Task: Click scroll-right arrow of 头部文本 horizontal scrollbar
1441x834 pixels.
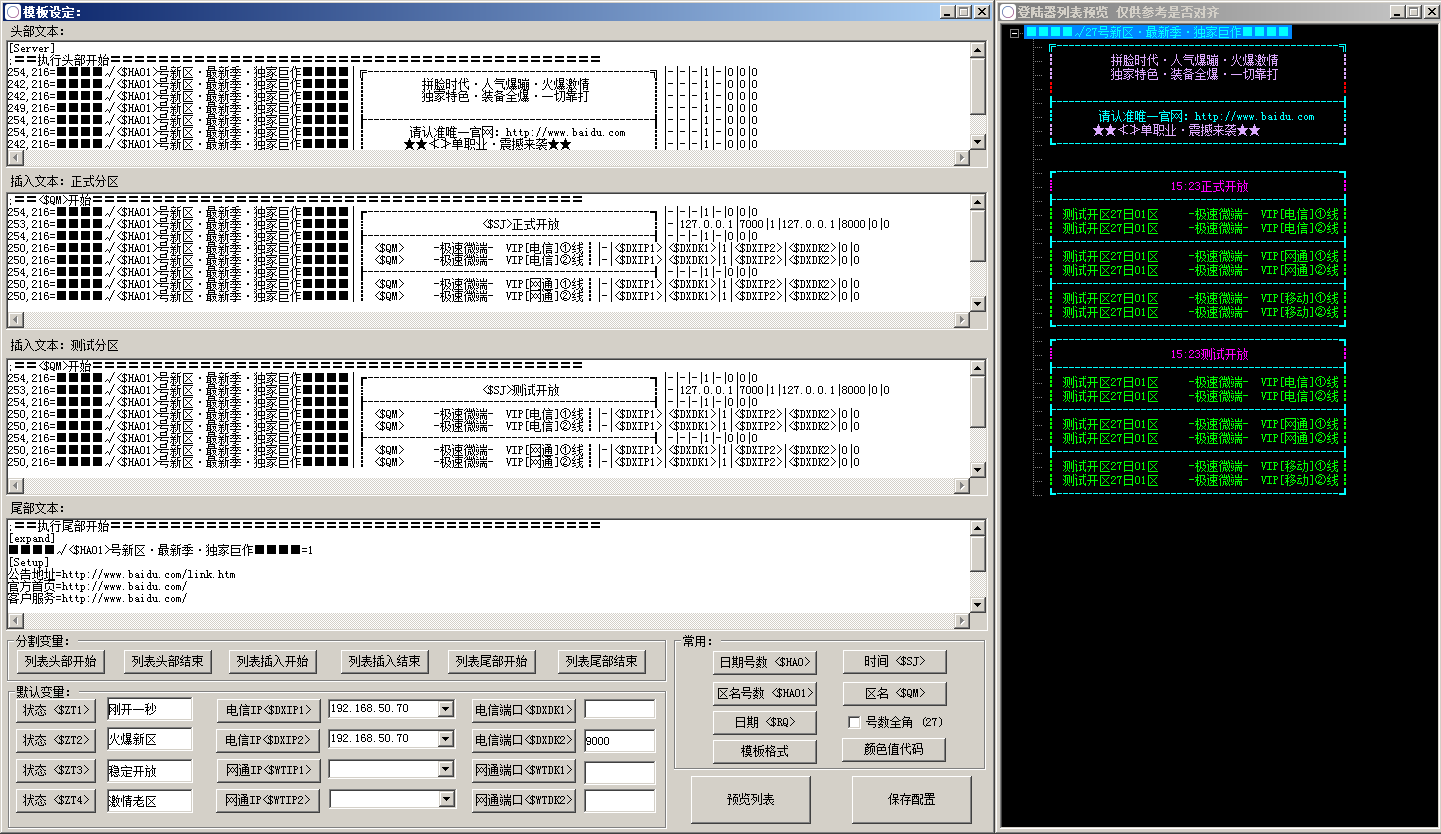Action: tap(963, 157)
